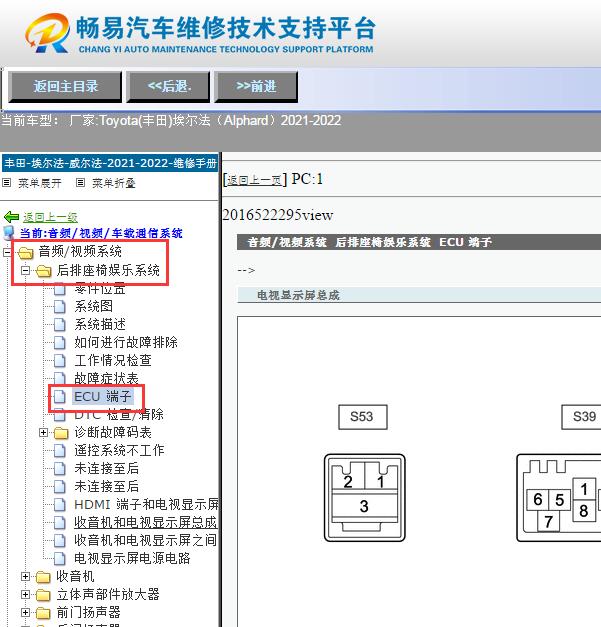Click the document icon for ECU 端子
Viewport: 601px width, 627px height.
tap(60, 397)
